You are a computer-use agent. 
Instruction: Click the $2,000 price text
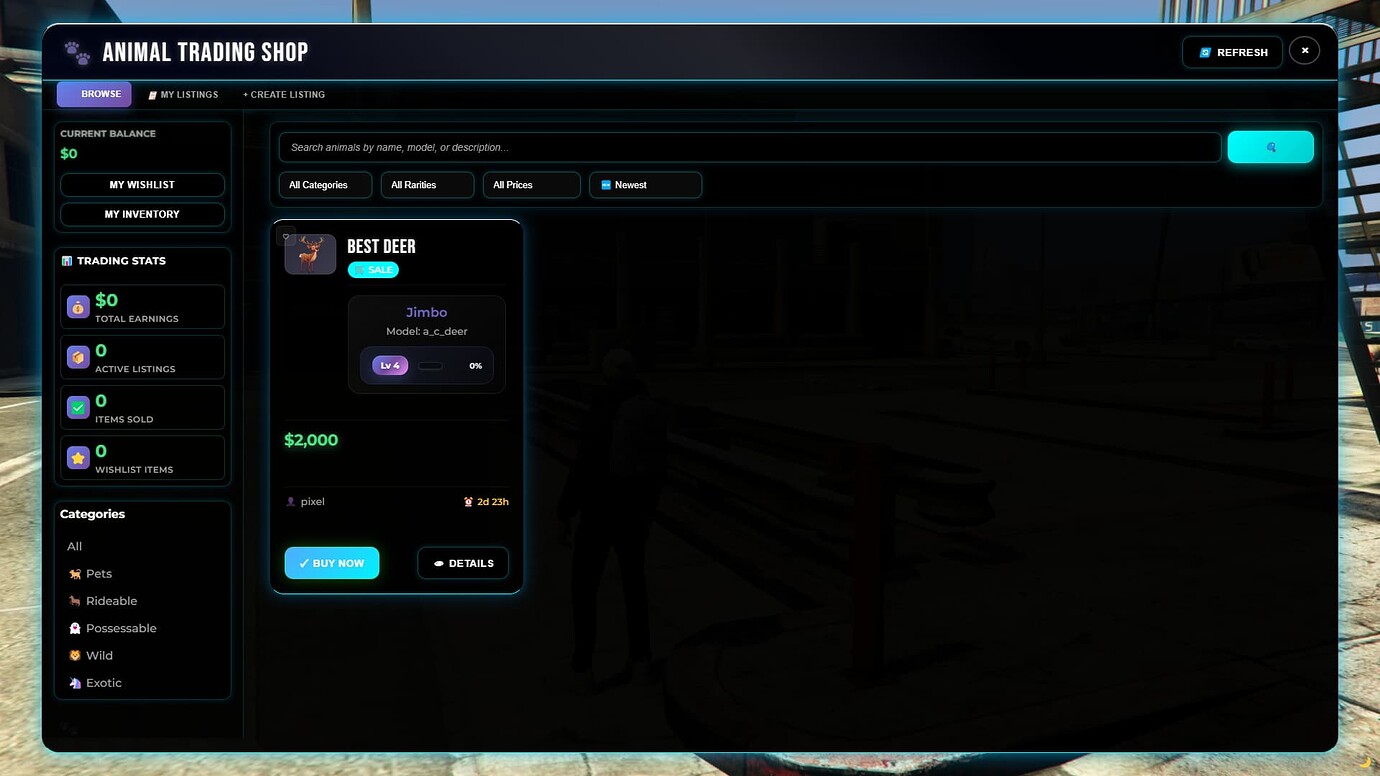311,440
